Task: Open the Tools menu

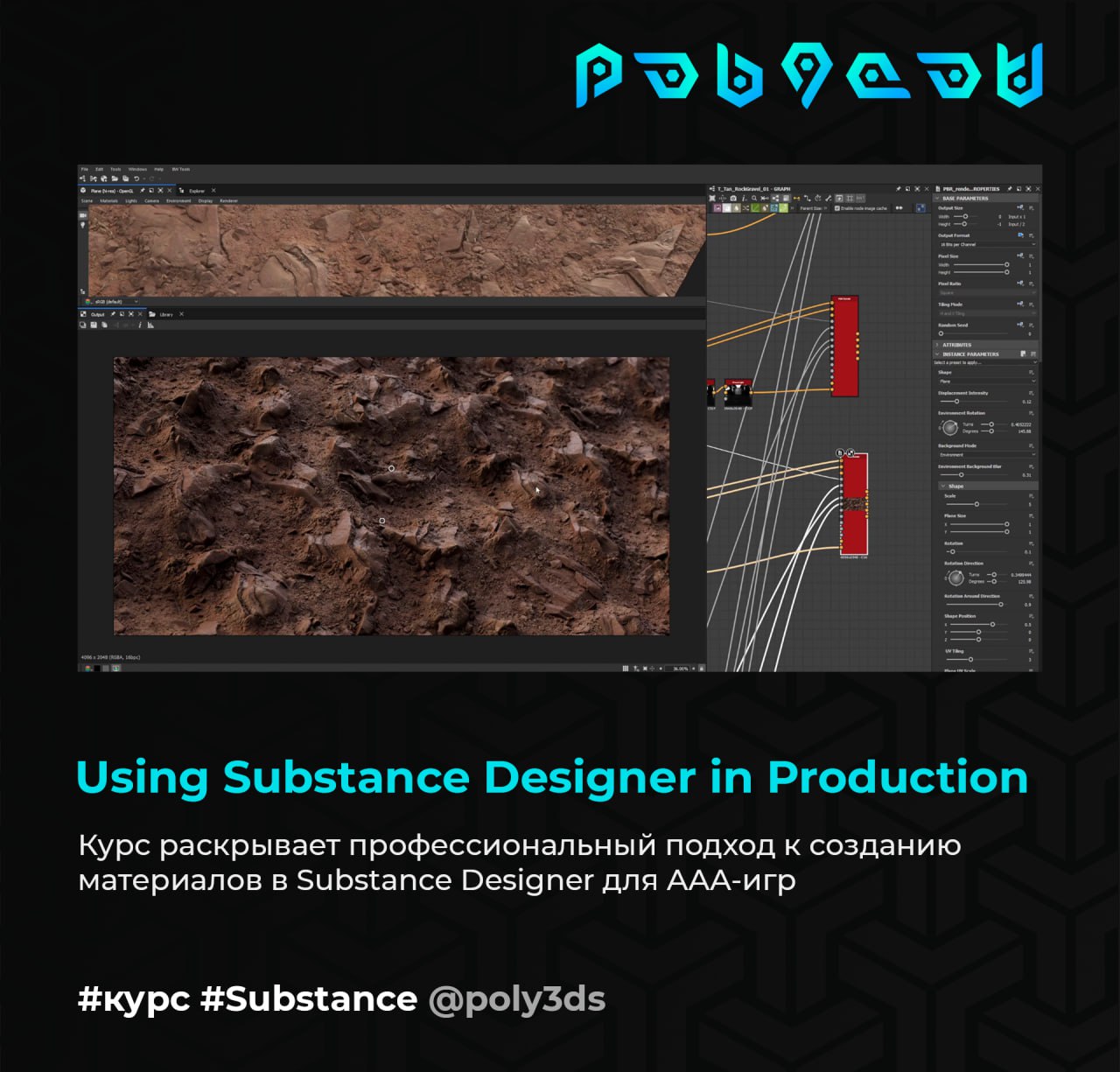Action: 115,170
